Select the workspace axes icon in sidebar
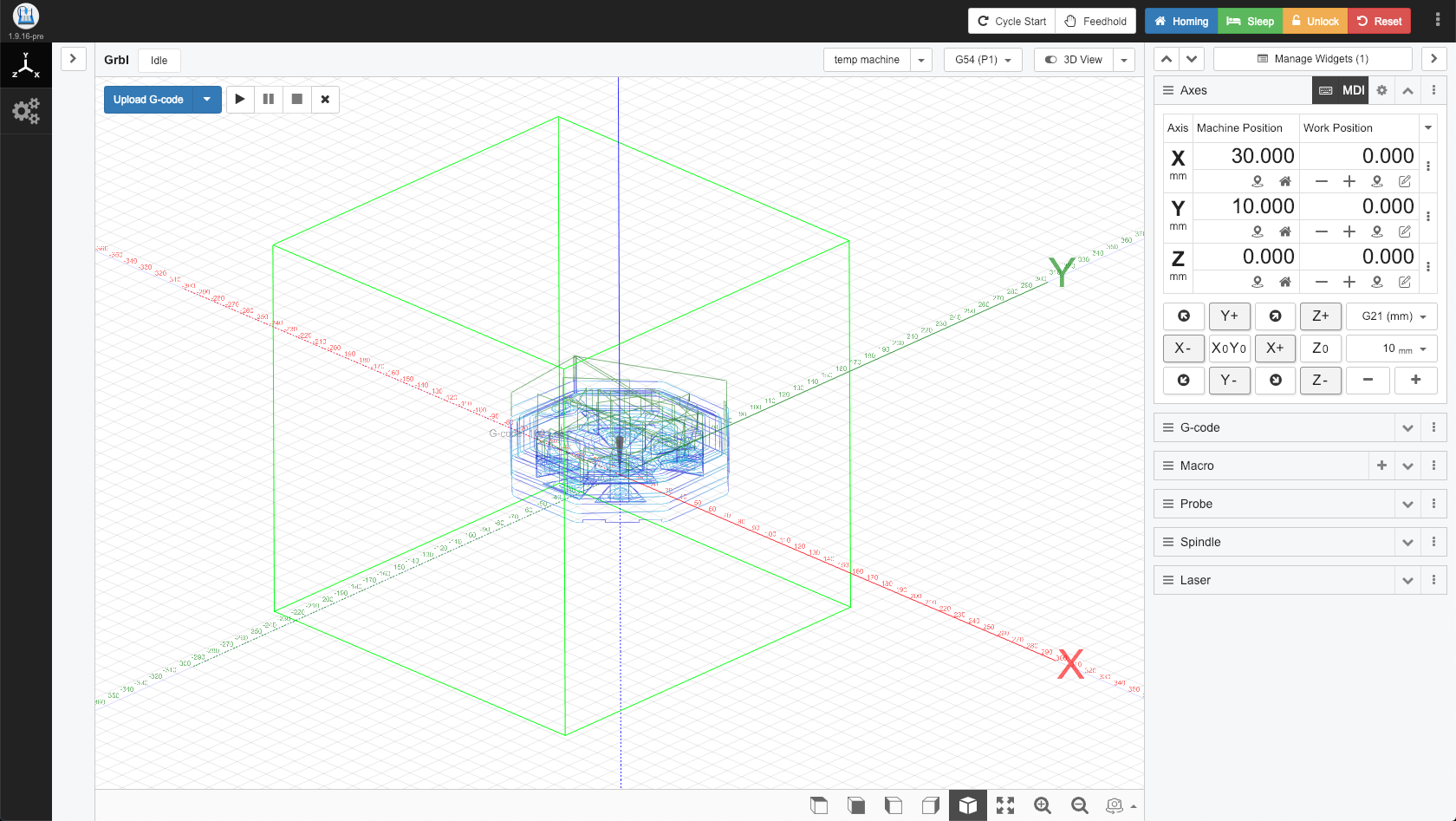 pyautogui.click(x=26, y=66)
